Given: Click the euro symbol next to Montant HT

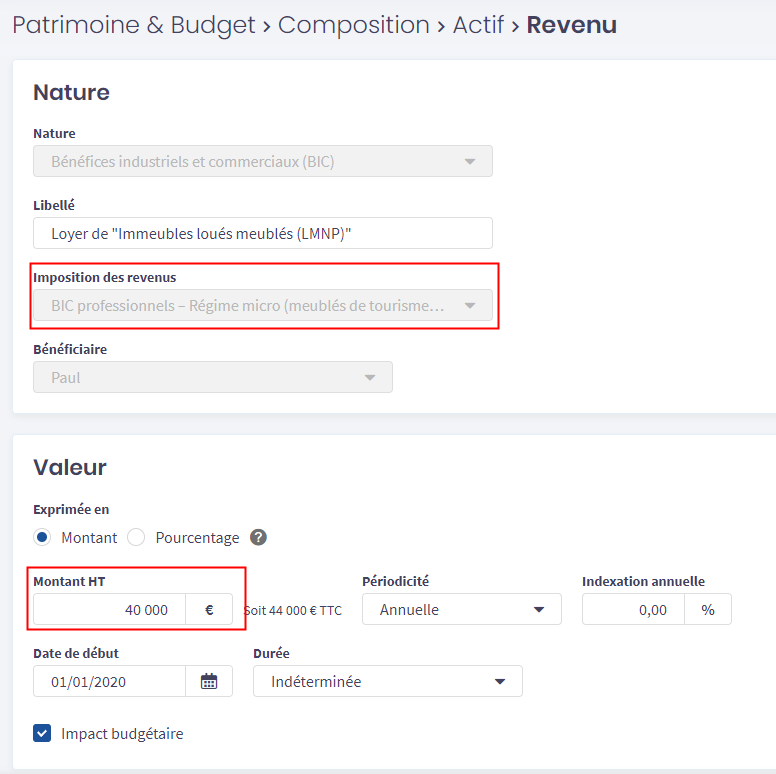Looking at the screenshot, I should pos(209,609).
